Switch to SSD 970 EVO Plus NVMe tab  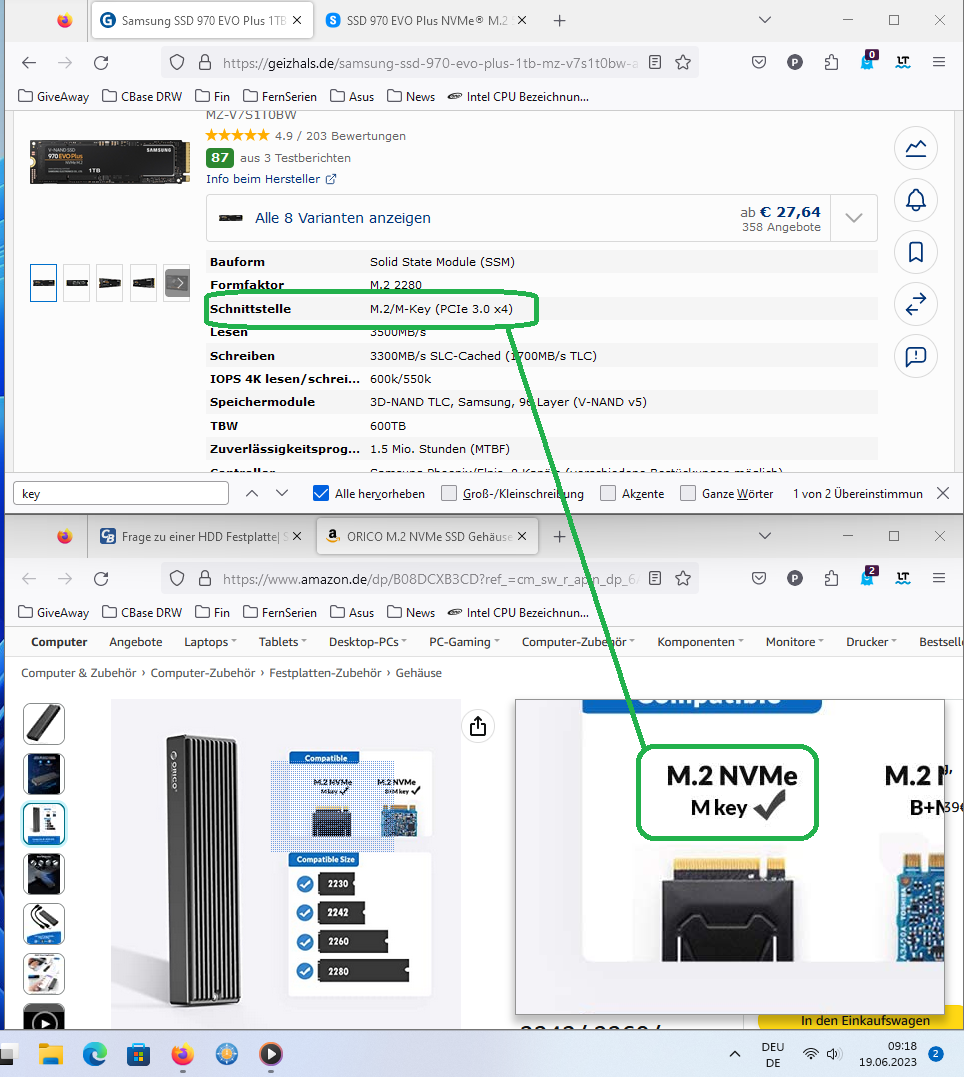[x=427, y=21]
